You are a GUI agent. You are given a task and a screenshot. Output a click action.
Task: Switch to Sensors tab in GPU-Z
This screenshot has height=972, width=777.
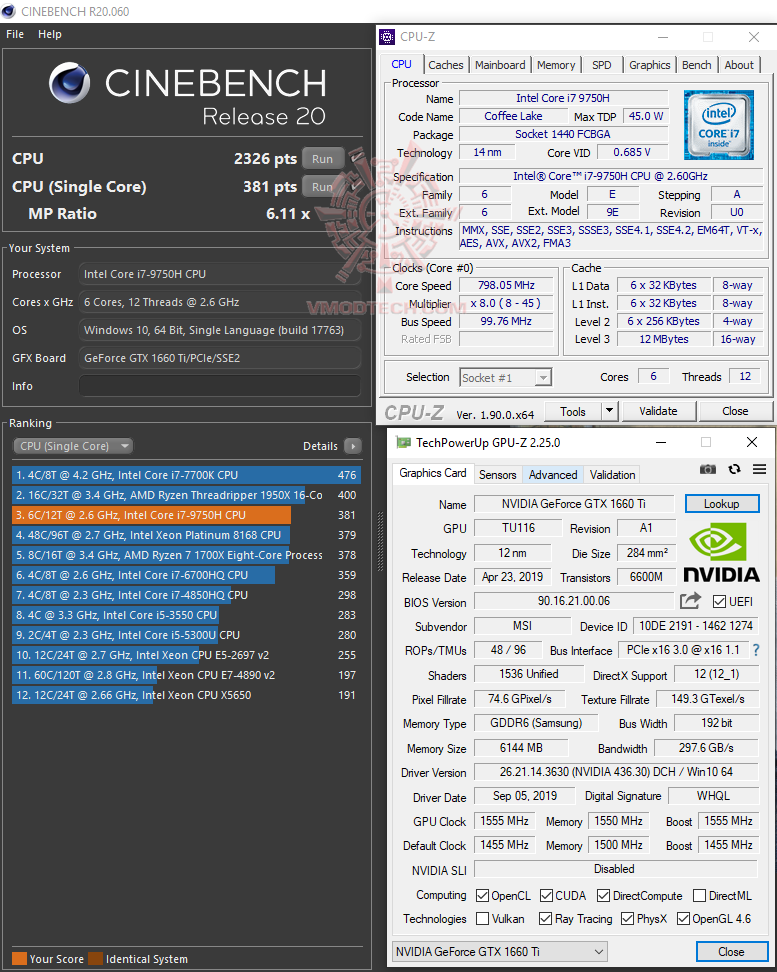[x=497, y=475]
